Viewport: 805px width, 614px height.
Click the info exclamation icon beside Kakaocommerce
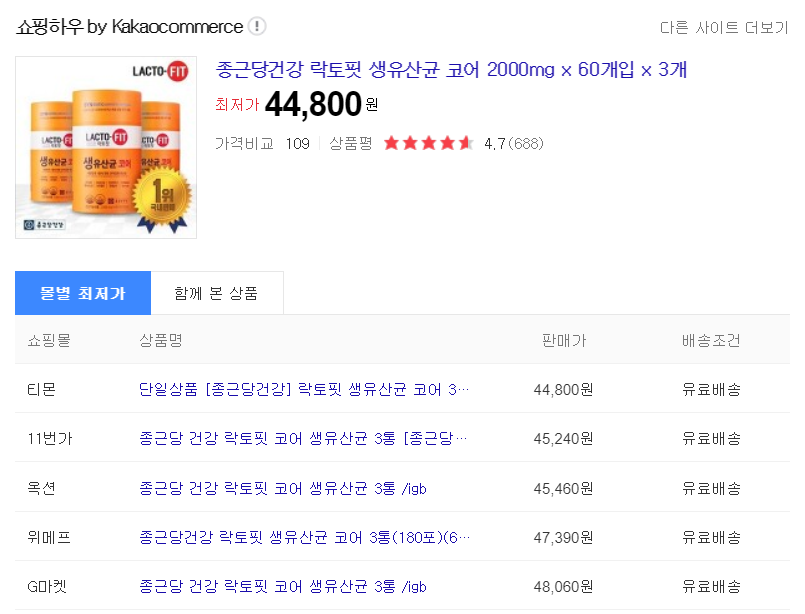(x=257, y=26)
